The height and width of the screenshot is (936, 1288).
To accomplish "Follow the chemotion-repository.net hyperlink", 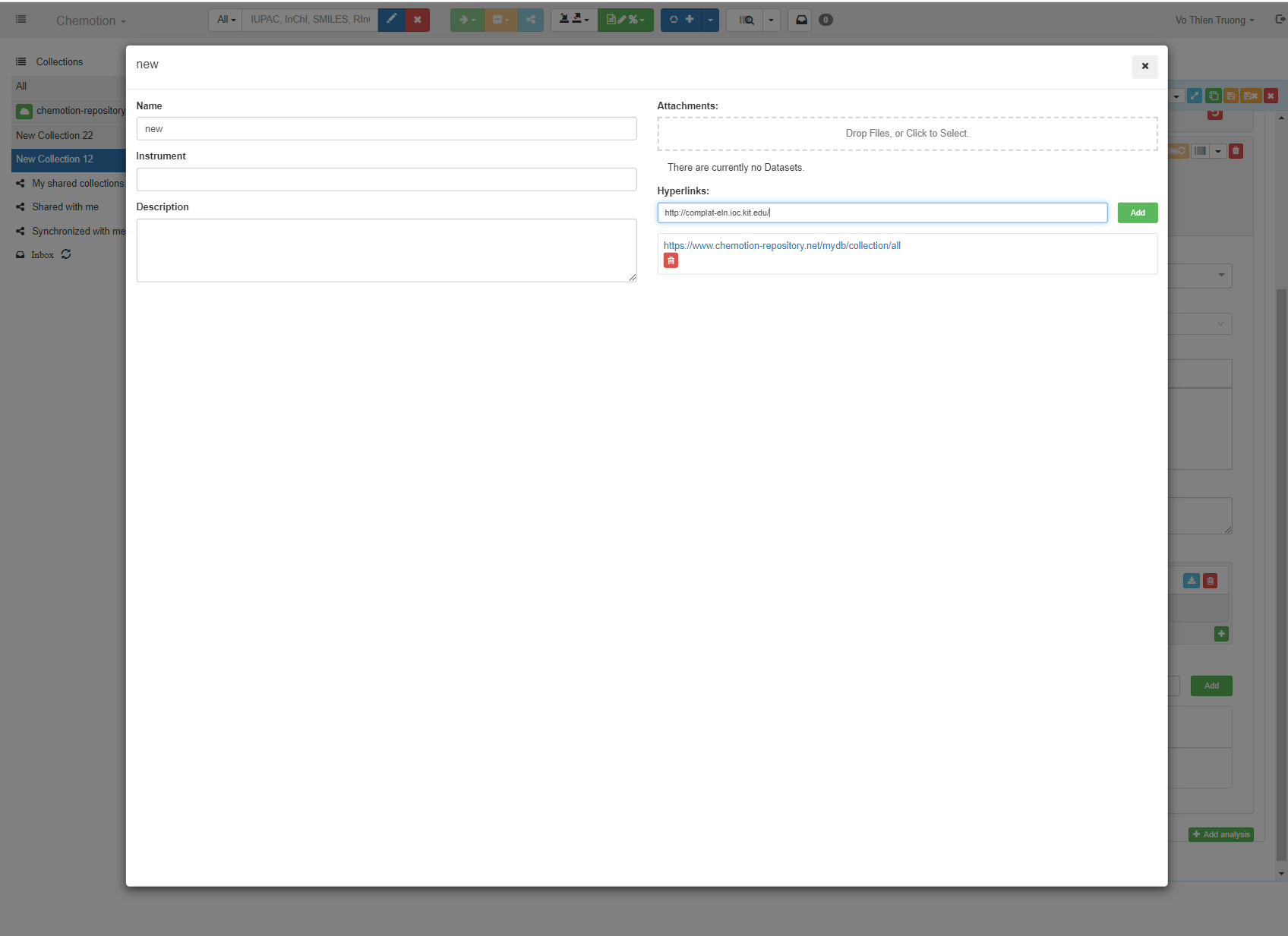I will pyautogui.click(x=782, y=245).
